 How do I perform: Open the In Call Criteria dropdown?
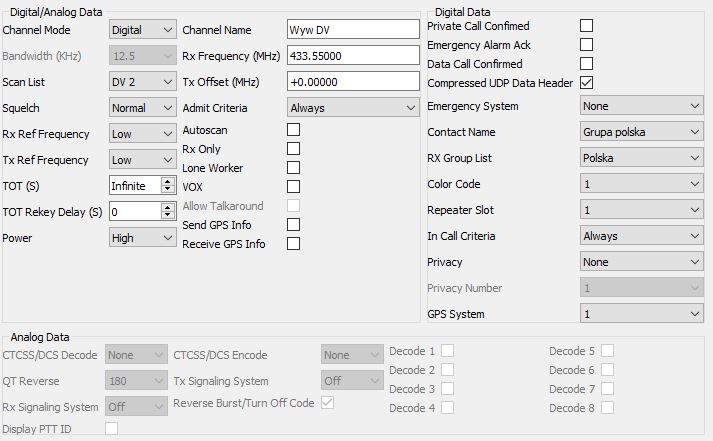pyautogui.click(x=641, y=236)
